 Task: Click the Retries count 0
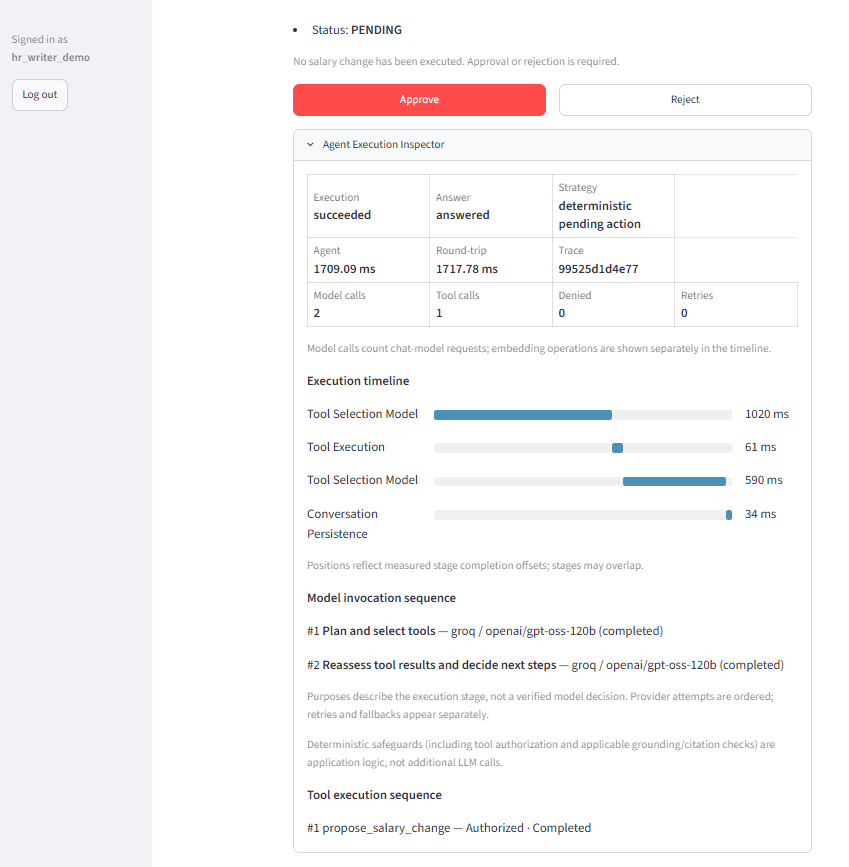click(684, 314)
